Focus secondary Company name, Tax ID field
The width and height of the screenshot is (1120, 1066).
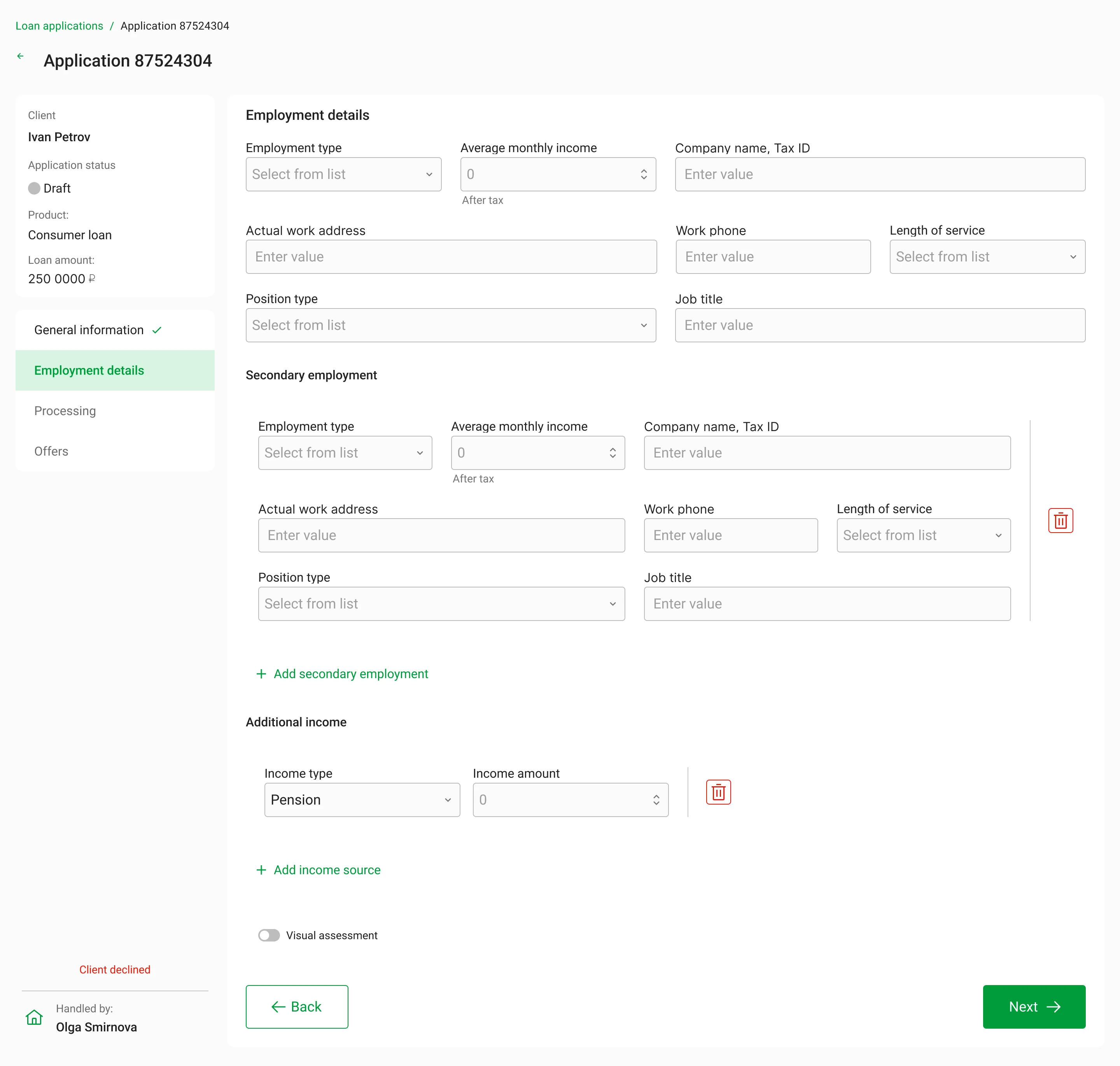[827, 453]
